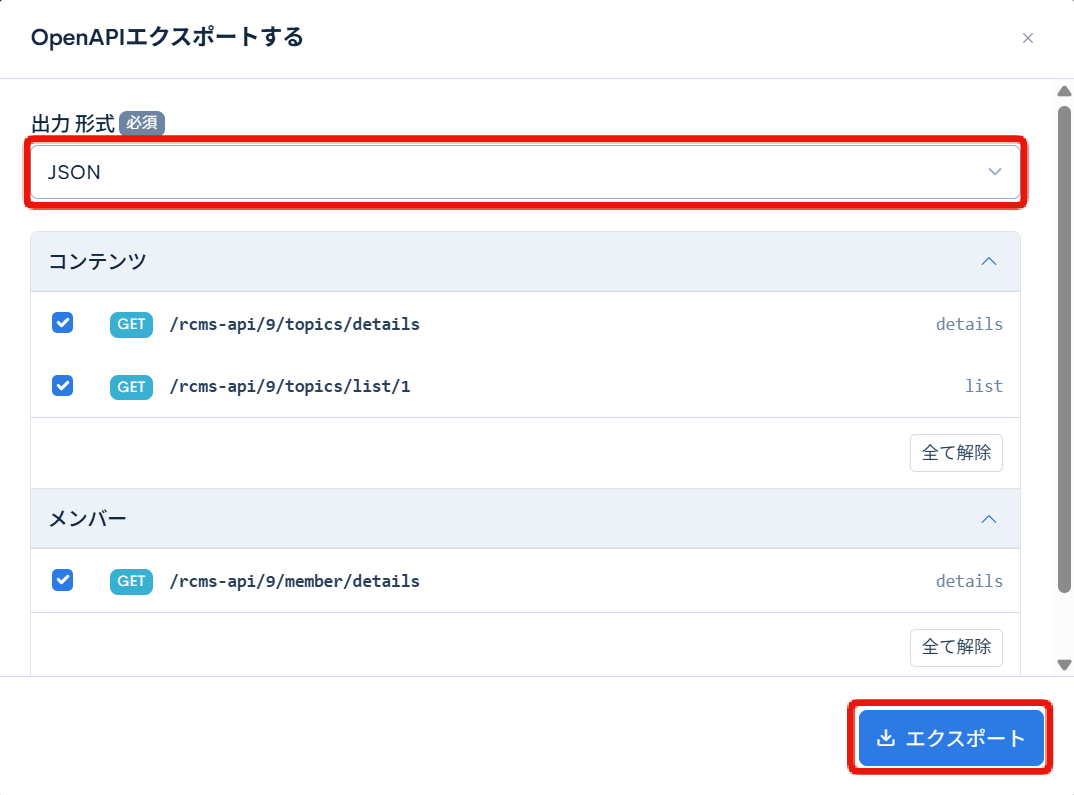The image size is (1074, 795).
Task: Uncheck the /rcms-api/9/member/details endpoint
Action: tap(62, 580)
